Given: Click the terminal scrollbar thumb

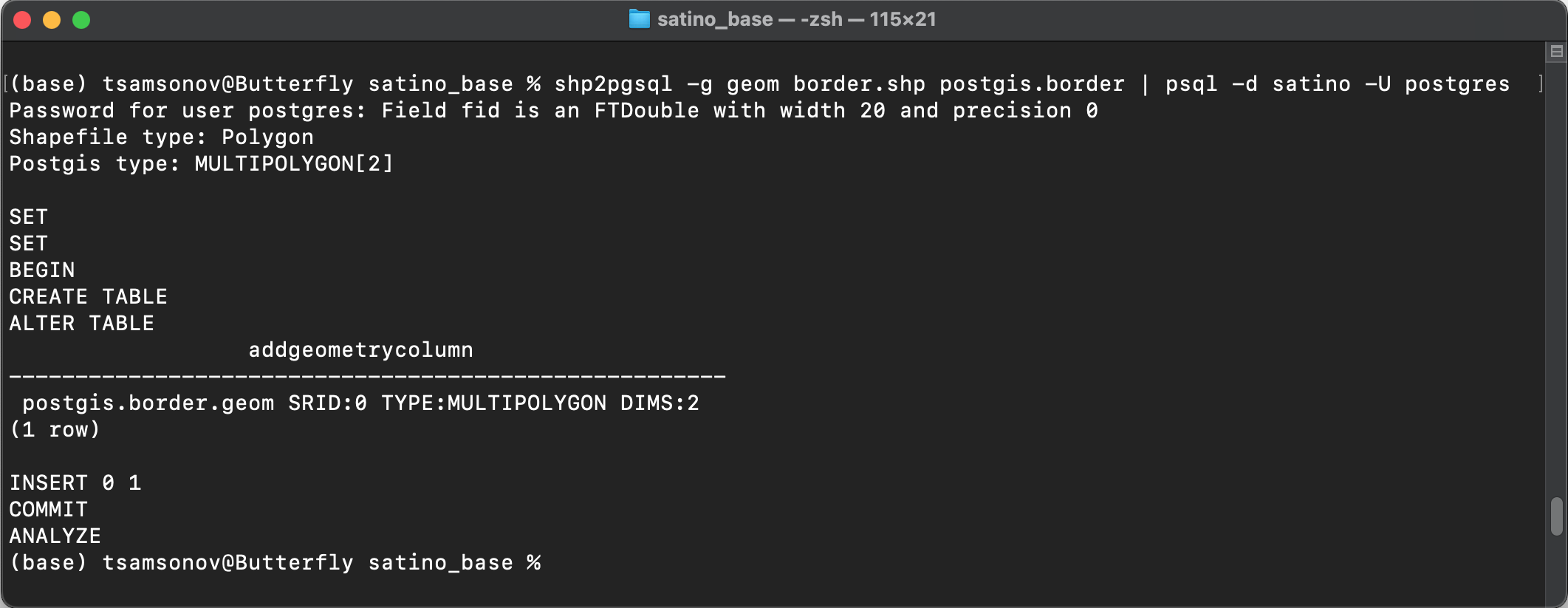Looking at the screenshot, I should point(1556,516).
